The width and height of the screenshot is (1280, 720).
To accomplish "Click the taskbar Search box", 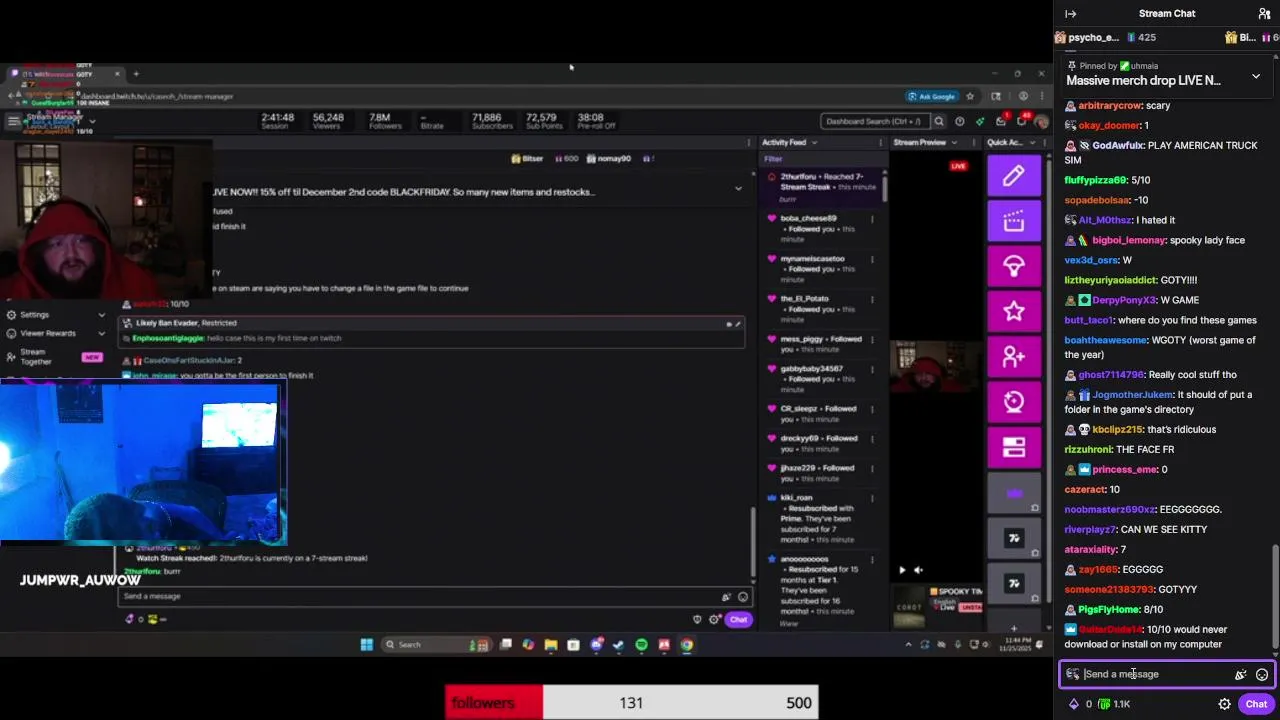I will [435, 644].
